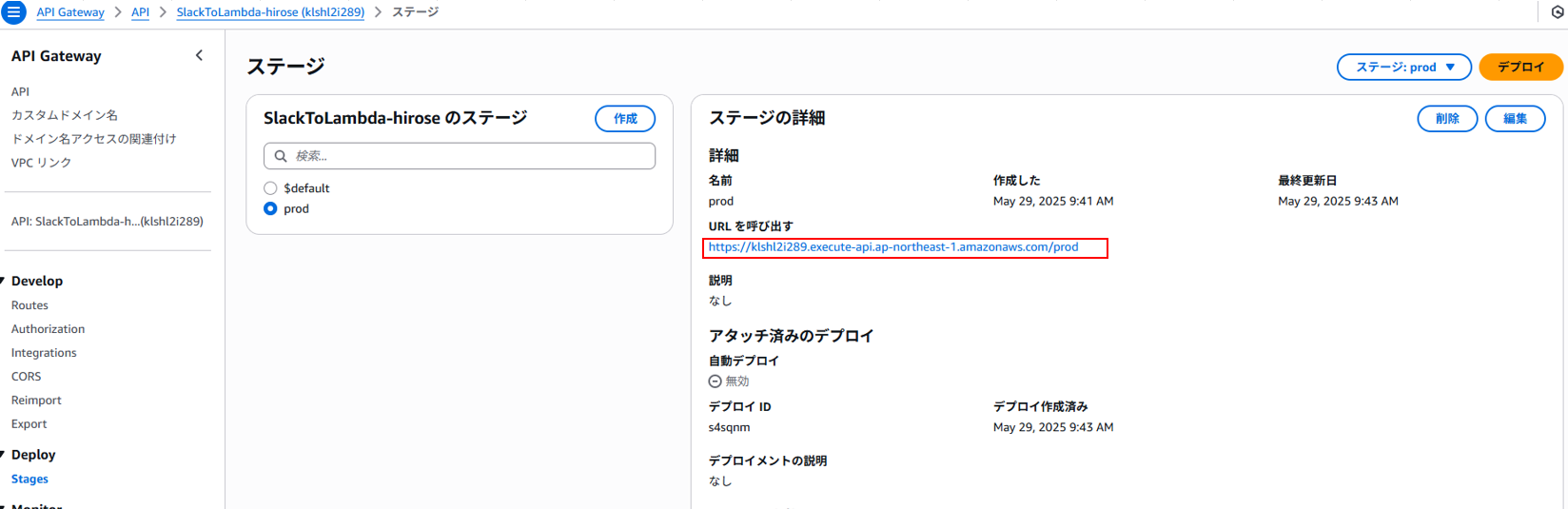Screen dimensions: 1568x509
Task: Click the deploy ID value s4sqnm
Action: pos(729,427)
